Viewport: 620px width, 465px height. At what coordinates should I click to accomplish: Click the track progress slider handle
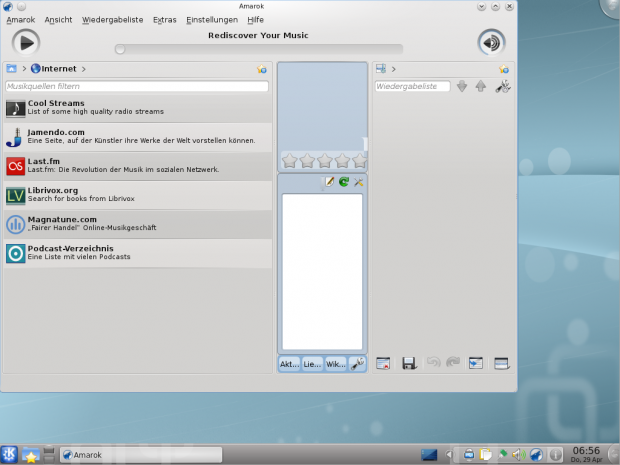coord(120,49)
